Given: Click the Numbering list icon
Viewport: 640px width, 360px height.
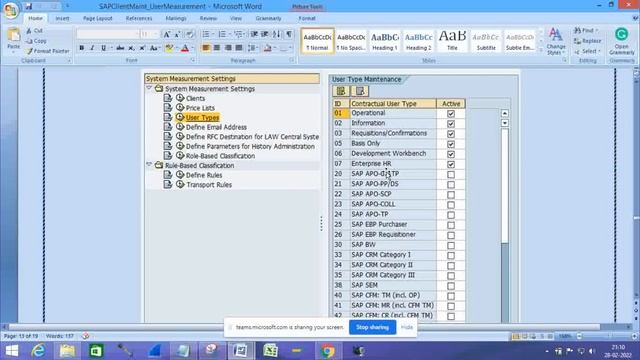Looking at the screenshot, I should pos(222,34).
